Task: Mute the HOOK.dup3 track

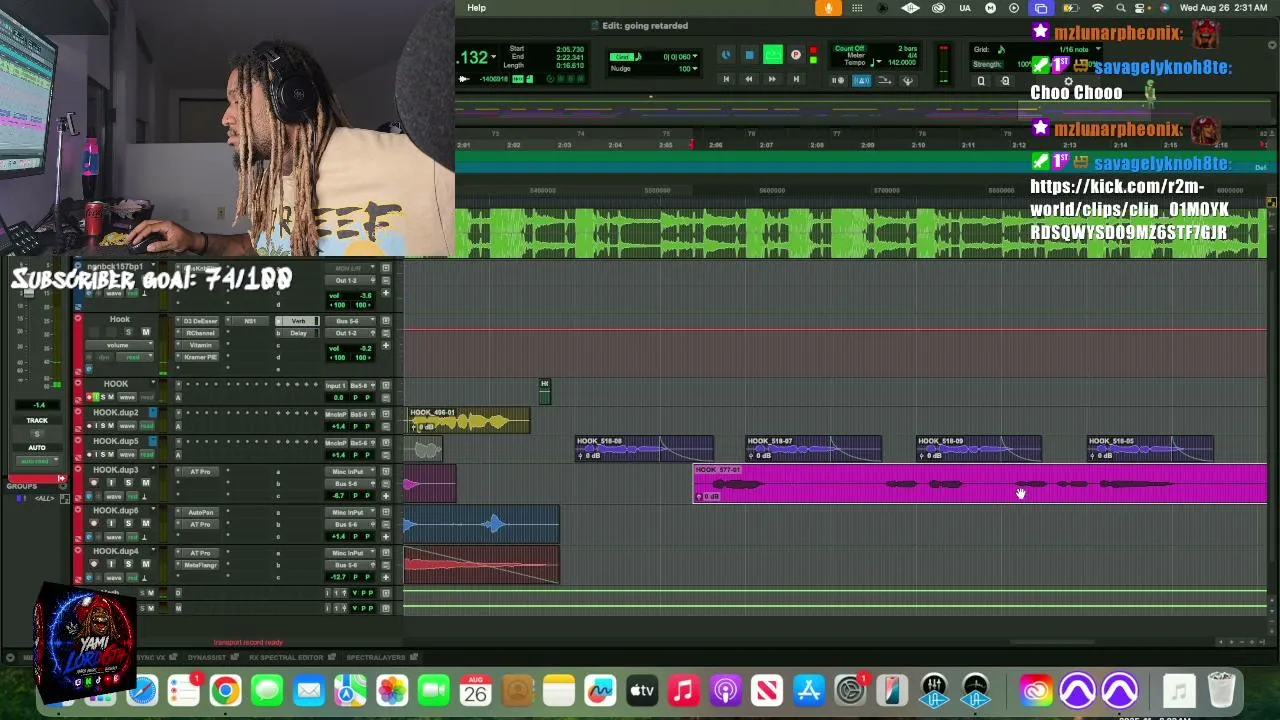Action: click(x=146, y=483)
